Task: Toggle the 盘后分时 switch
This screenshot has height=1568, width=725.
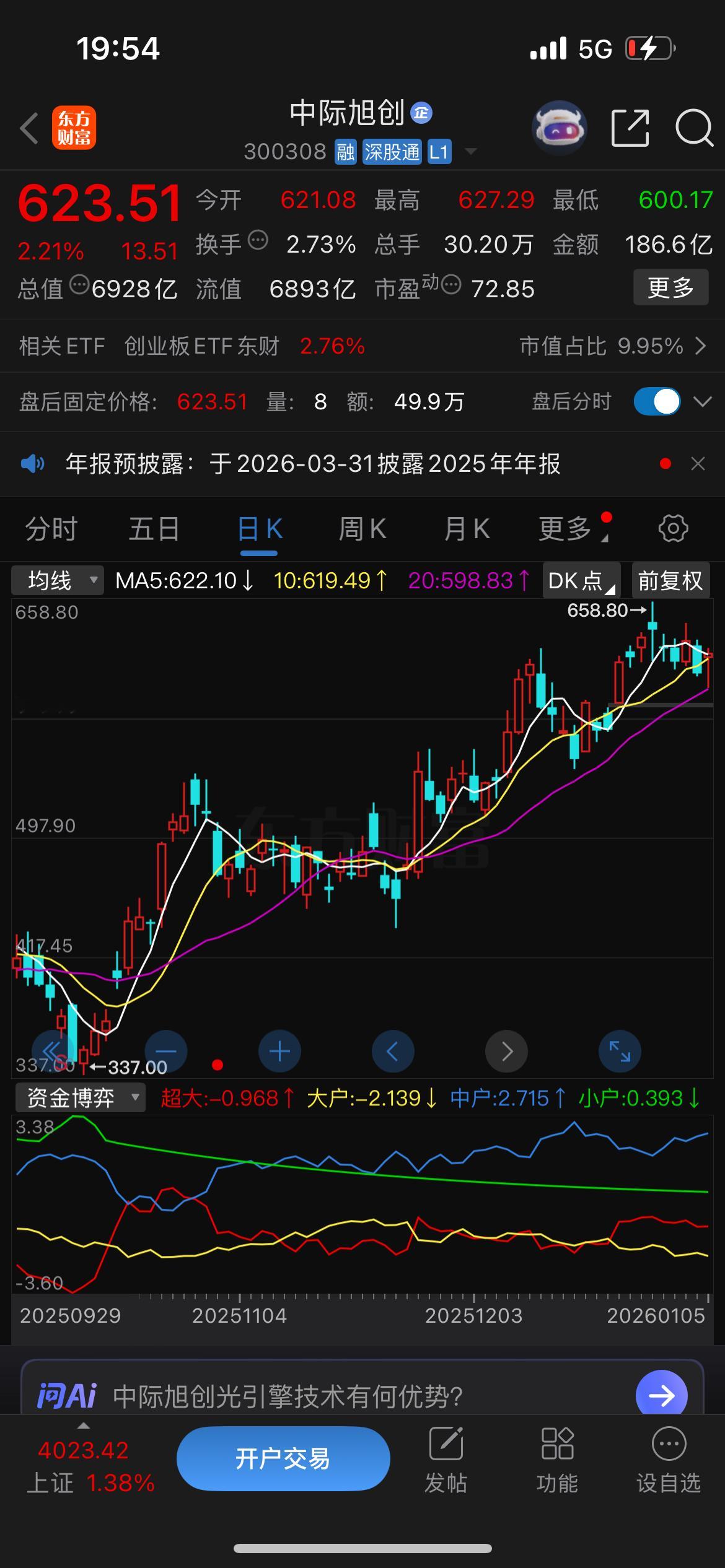Action: coord(657,401)
